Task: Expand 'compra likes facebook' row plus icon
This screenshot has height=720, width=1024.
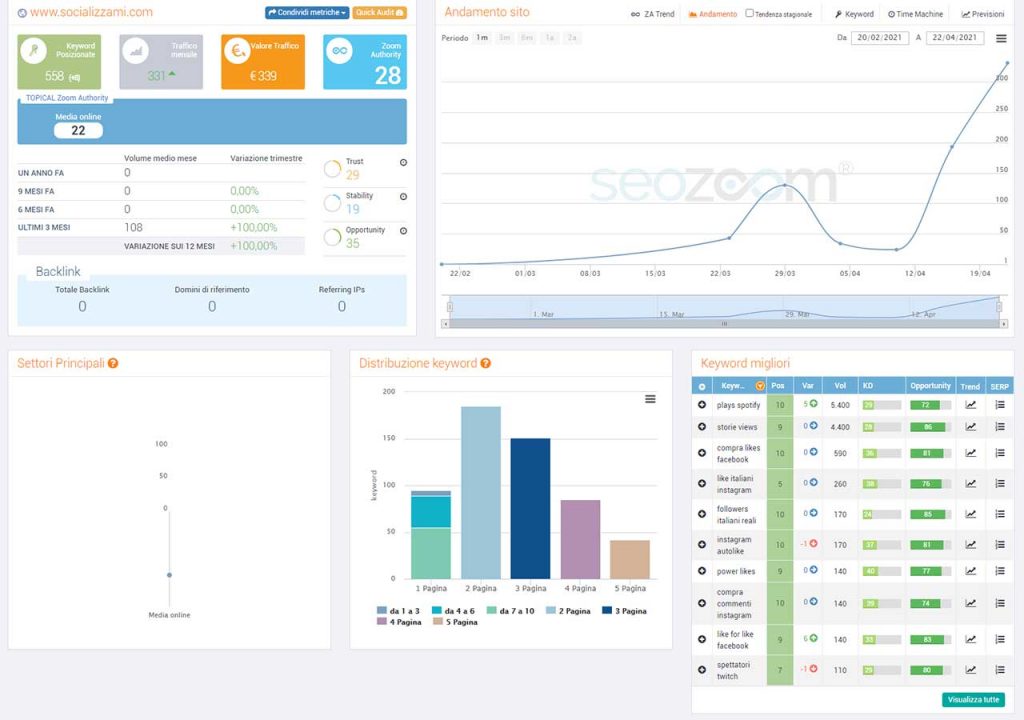Action: pyautogui.click(x=702, y=453)
